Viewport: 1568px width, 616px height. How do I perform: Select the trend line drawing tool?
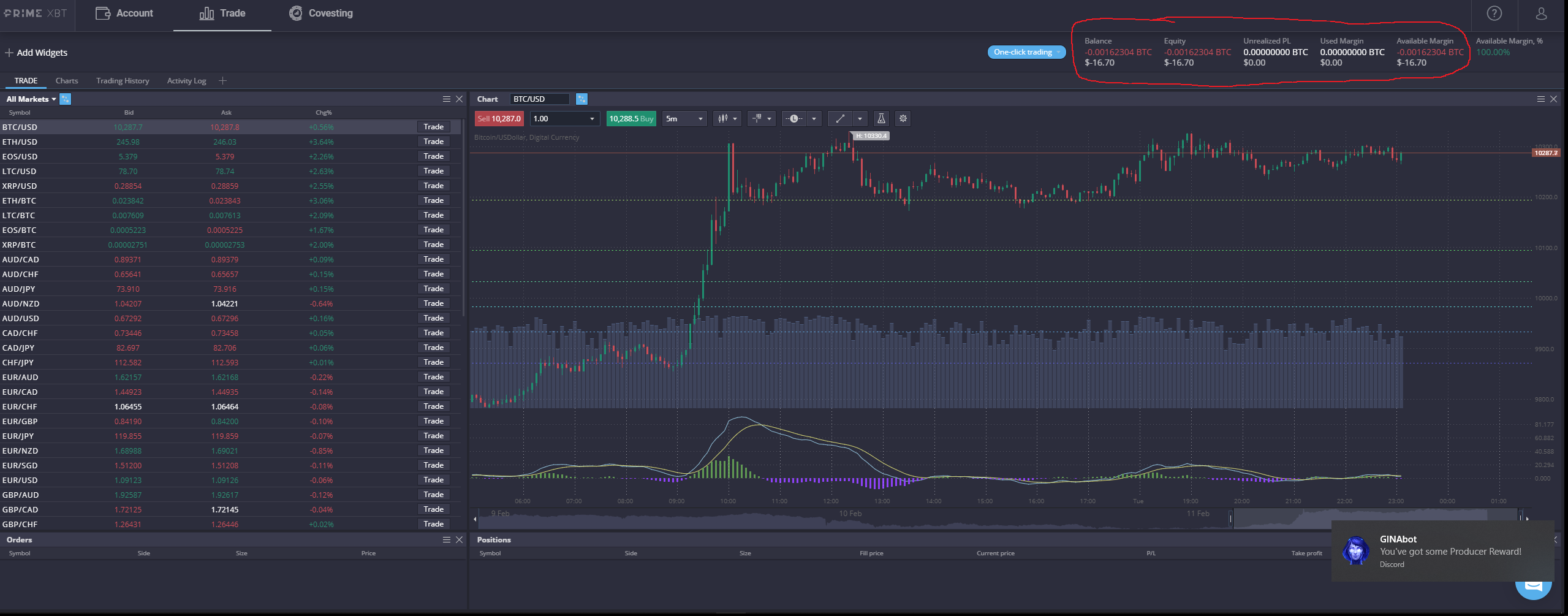click(x=840, y=119)
